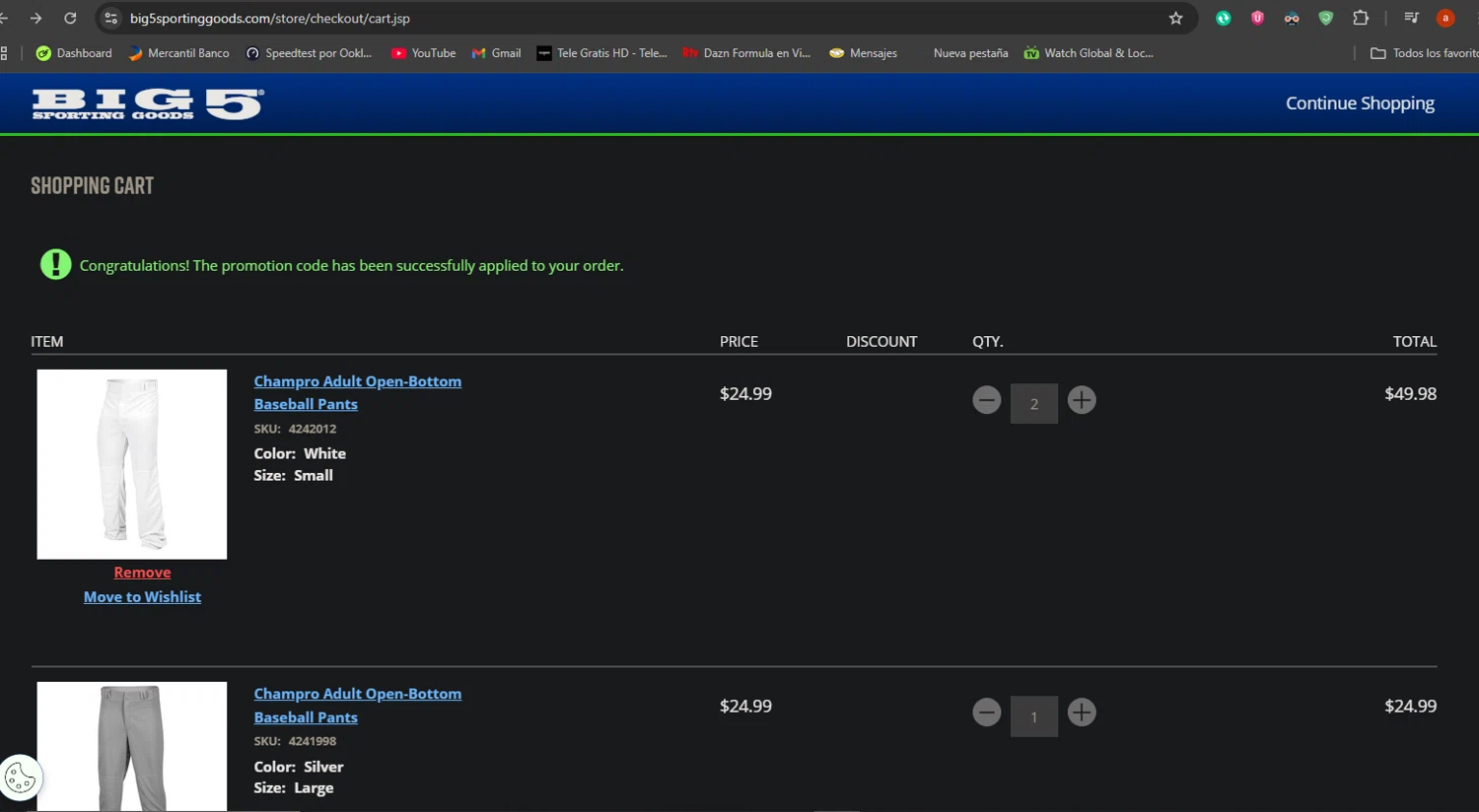
Task: Open YouTube bookmark
Action: [x=424, y=53]
